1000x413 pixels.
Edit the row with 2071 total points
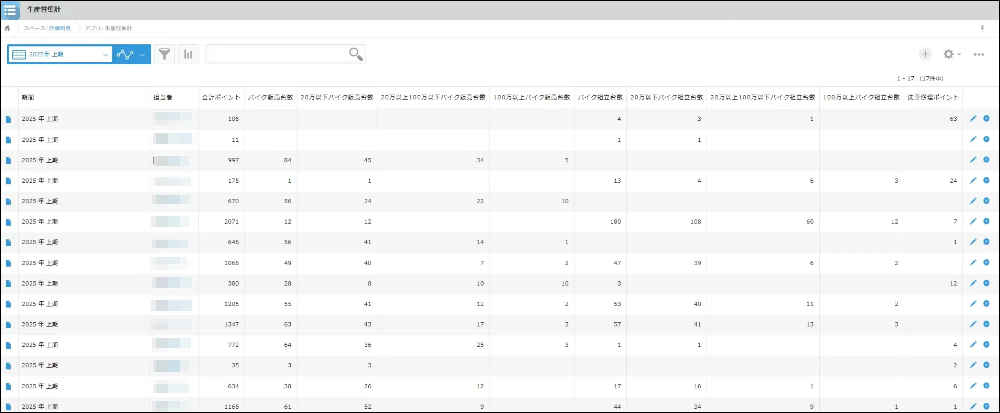coord(973,221)
